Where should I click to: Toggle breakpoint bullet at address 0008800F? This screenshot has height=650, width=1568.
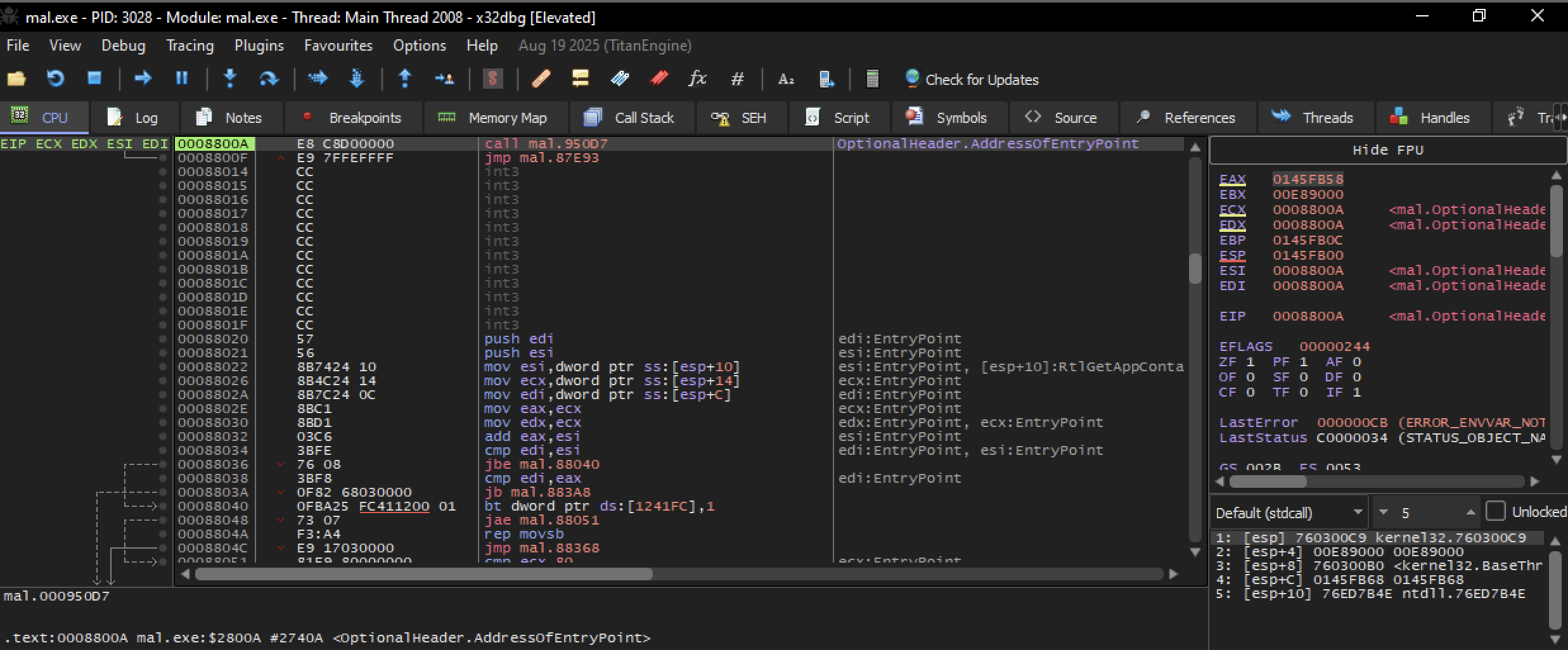click(163, 158)
